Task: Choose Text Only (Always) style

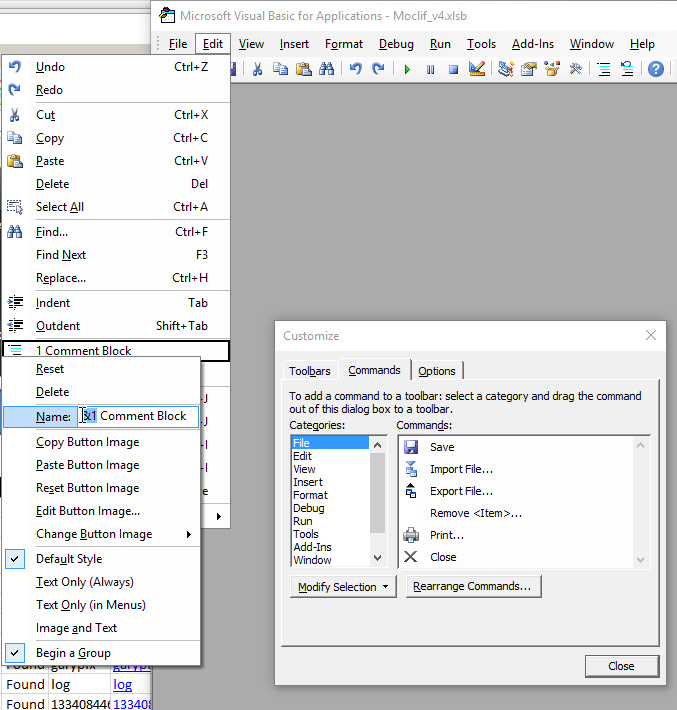Action: coord(84,582)
